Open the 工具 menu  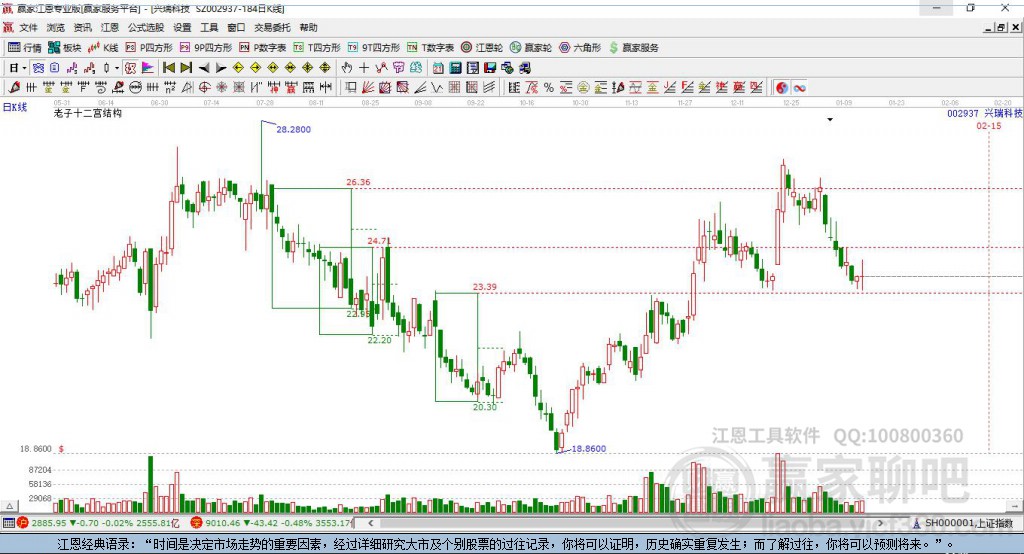click(x=209, y=27)
